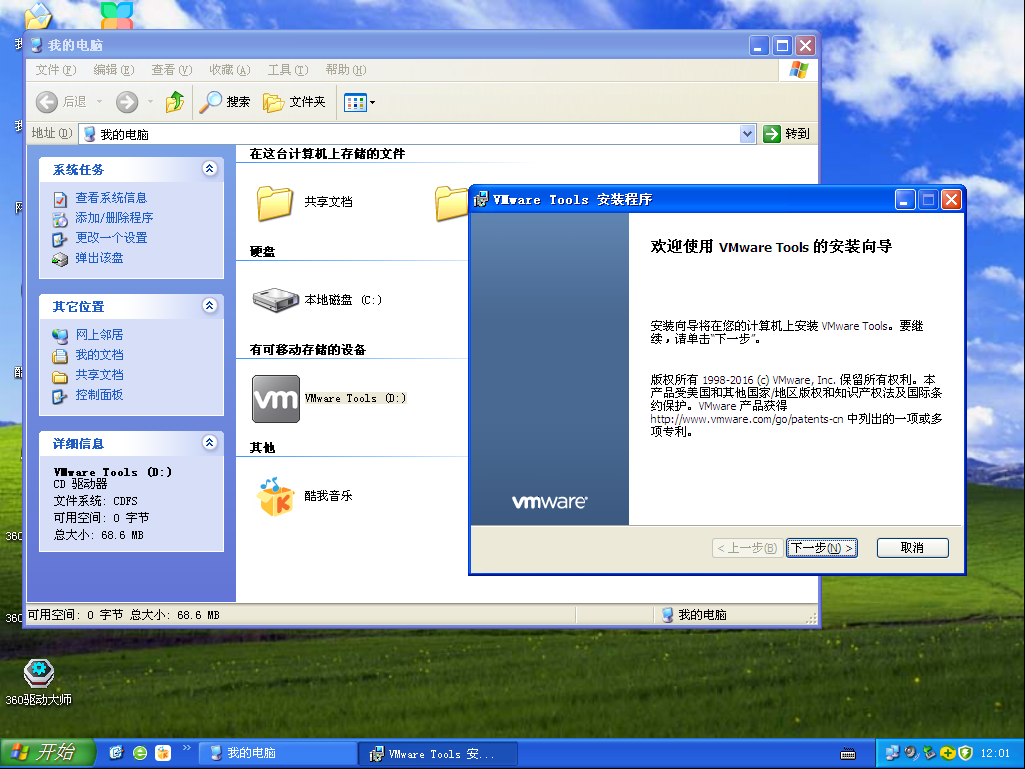Viewport: 1025px width, 769px height.
Task: Click the colorful desktop icon at top
Action: 117,14
